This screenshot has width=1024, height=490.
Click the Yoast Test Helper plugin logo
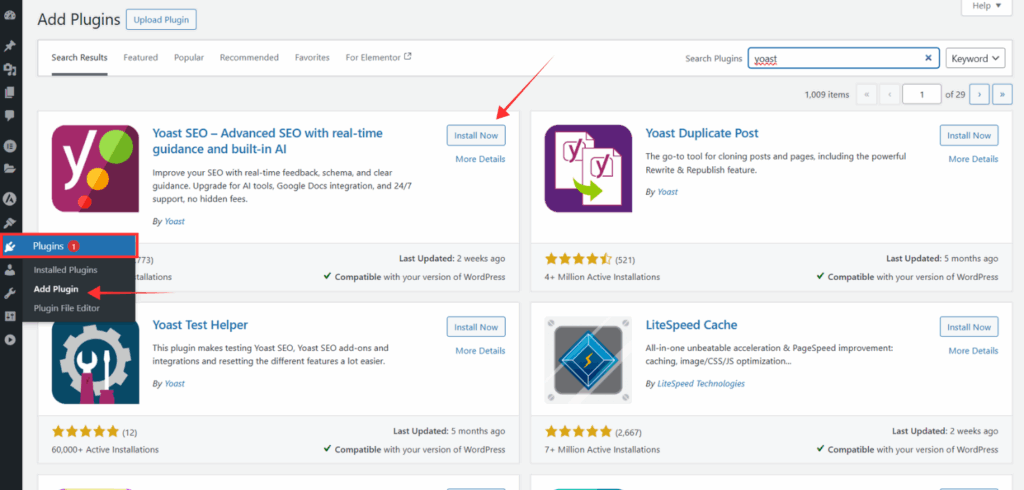tap(95, 360)
